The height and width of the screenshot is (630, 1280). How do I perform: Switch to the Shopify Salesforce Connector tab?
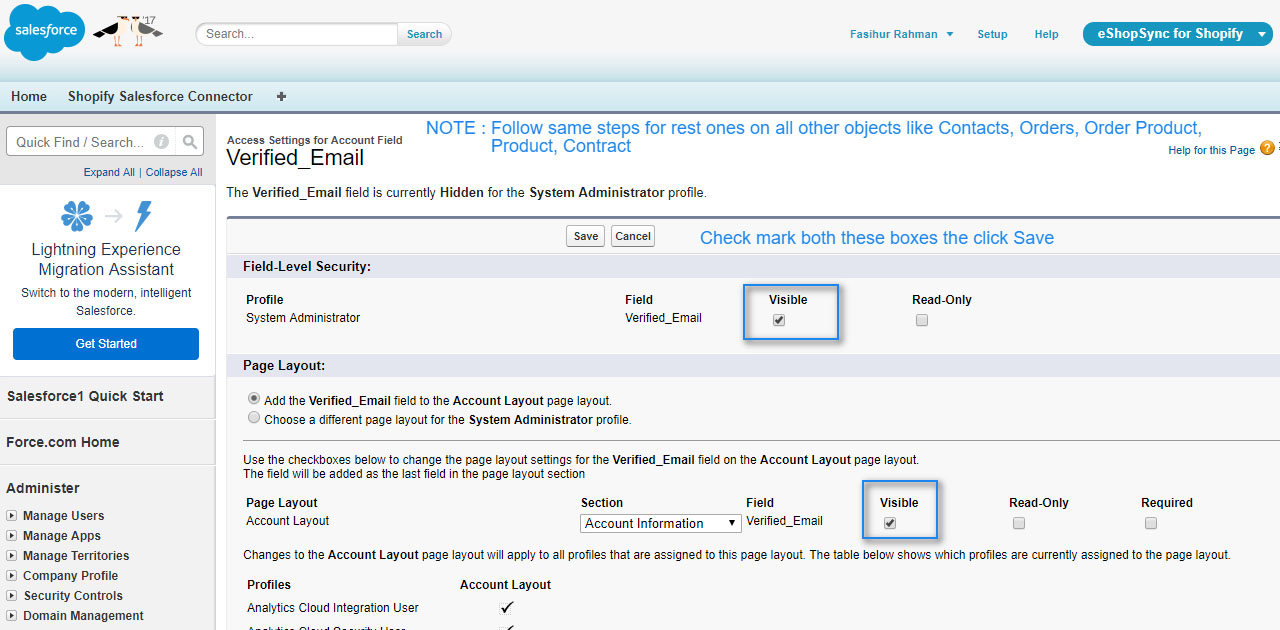(160, 97)
